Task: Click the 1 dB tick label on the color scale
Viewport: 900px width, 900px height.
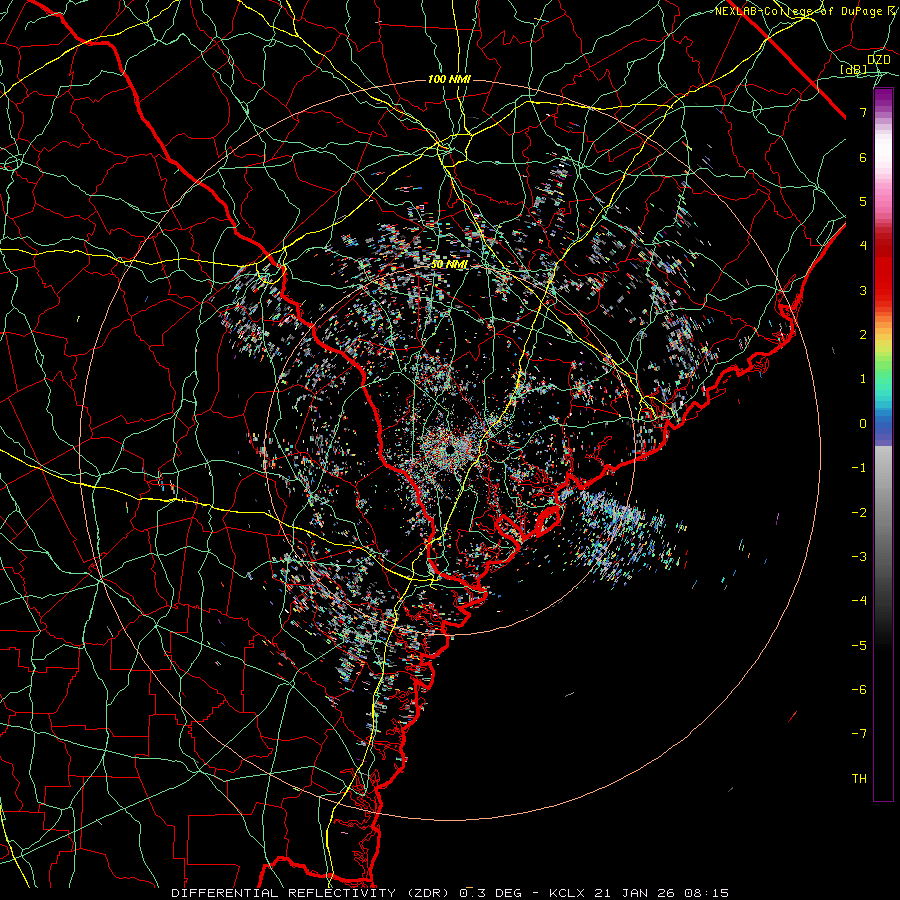Action: (863, 379)
